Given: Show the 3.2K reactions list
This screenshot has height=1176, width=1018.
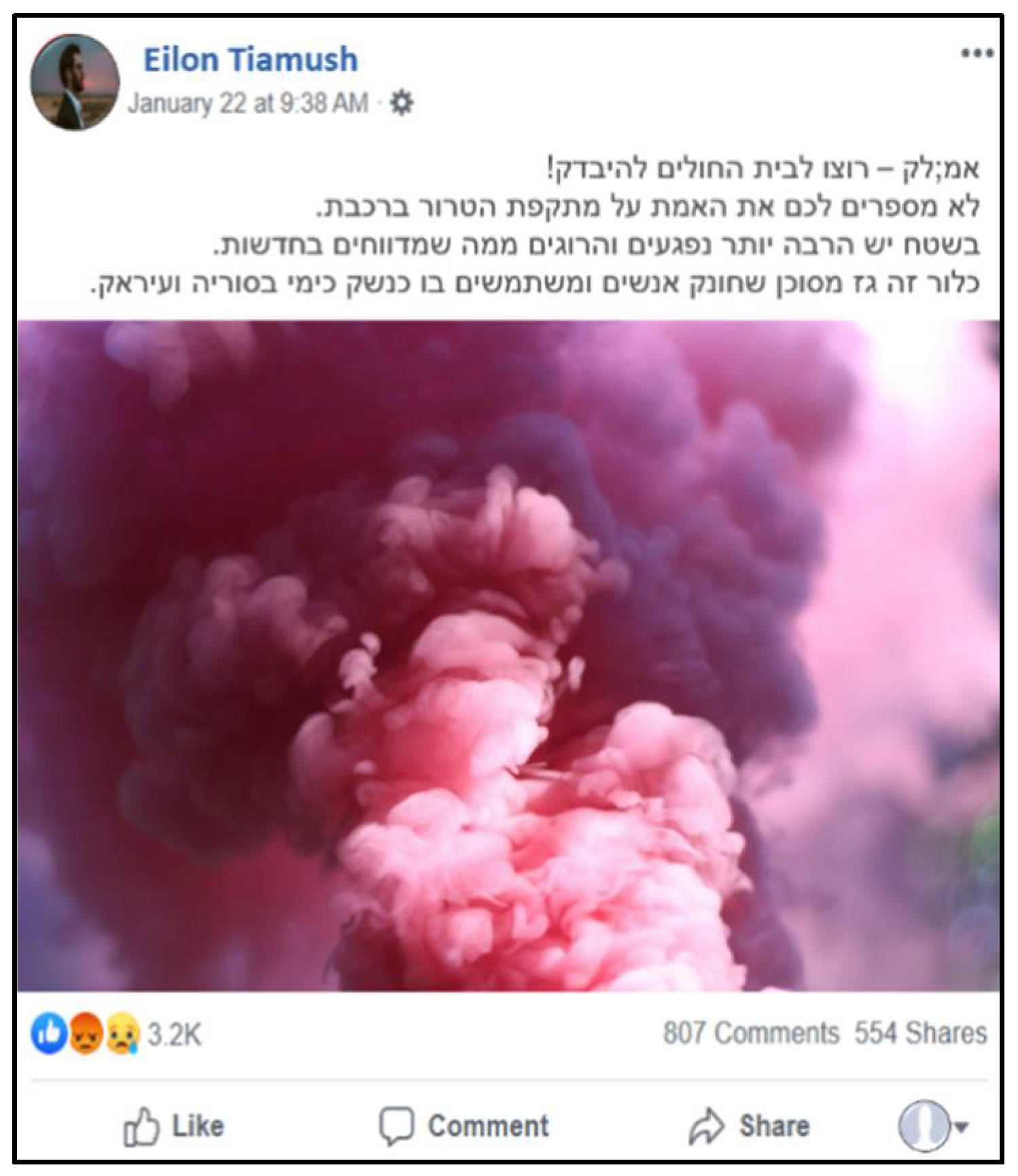Looking at the screenshot, I should click(x=175, y=1035).
